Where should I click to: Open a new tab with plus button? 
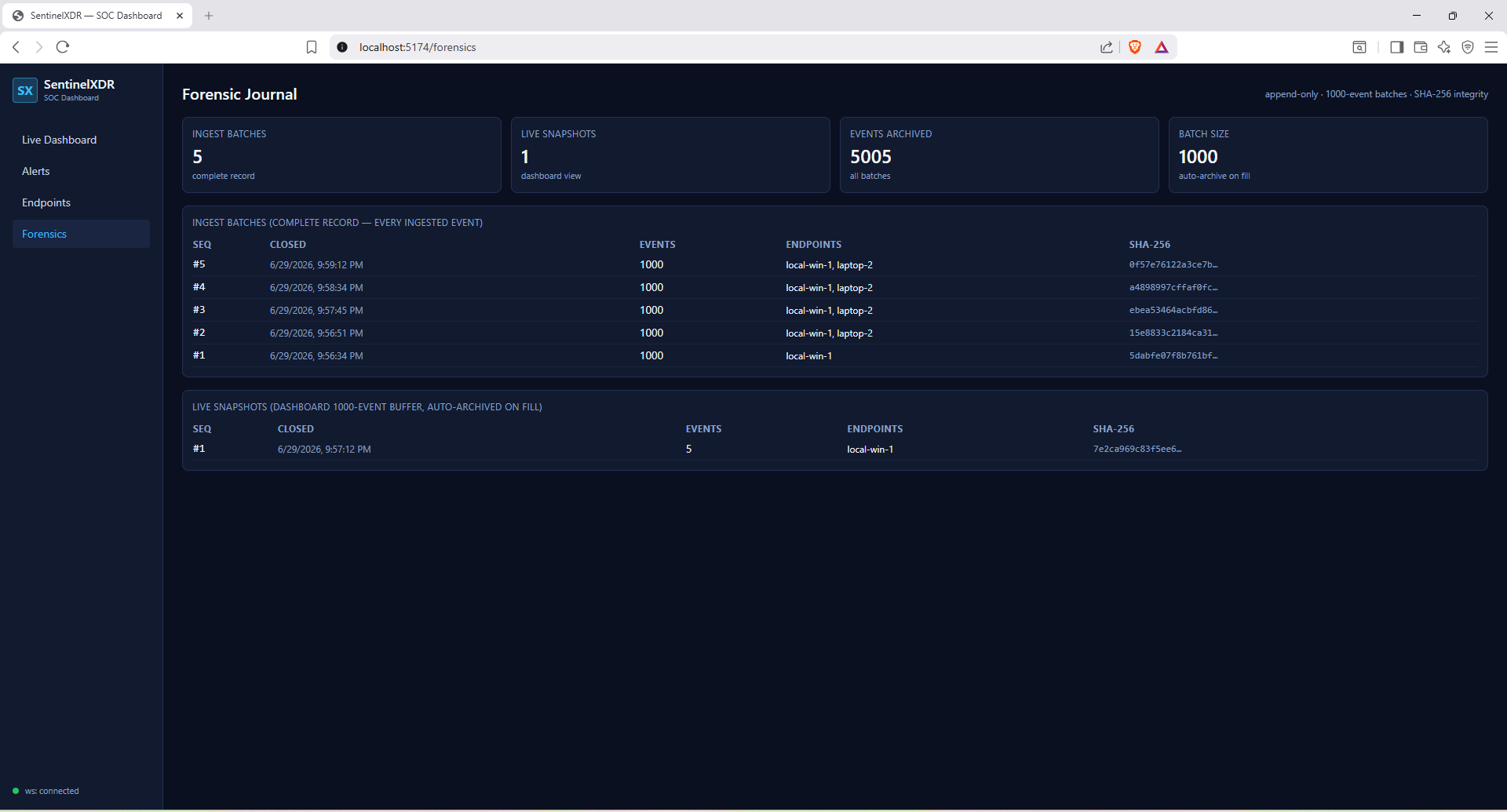209,16
